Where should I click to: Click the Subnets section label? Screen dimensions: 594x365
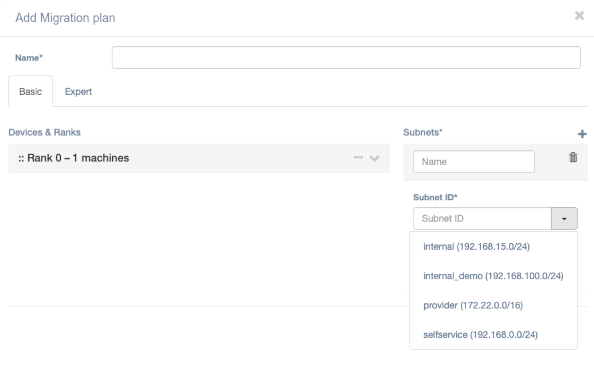[x=423, y=133]
